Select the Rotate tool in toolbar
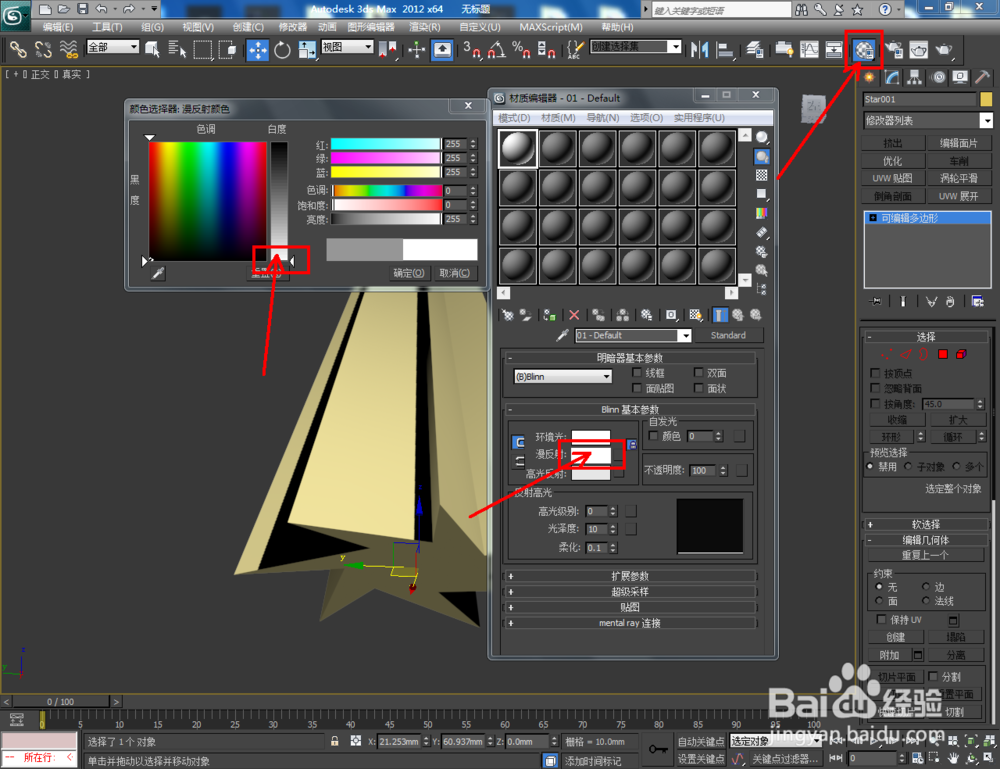 [282, 50]
